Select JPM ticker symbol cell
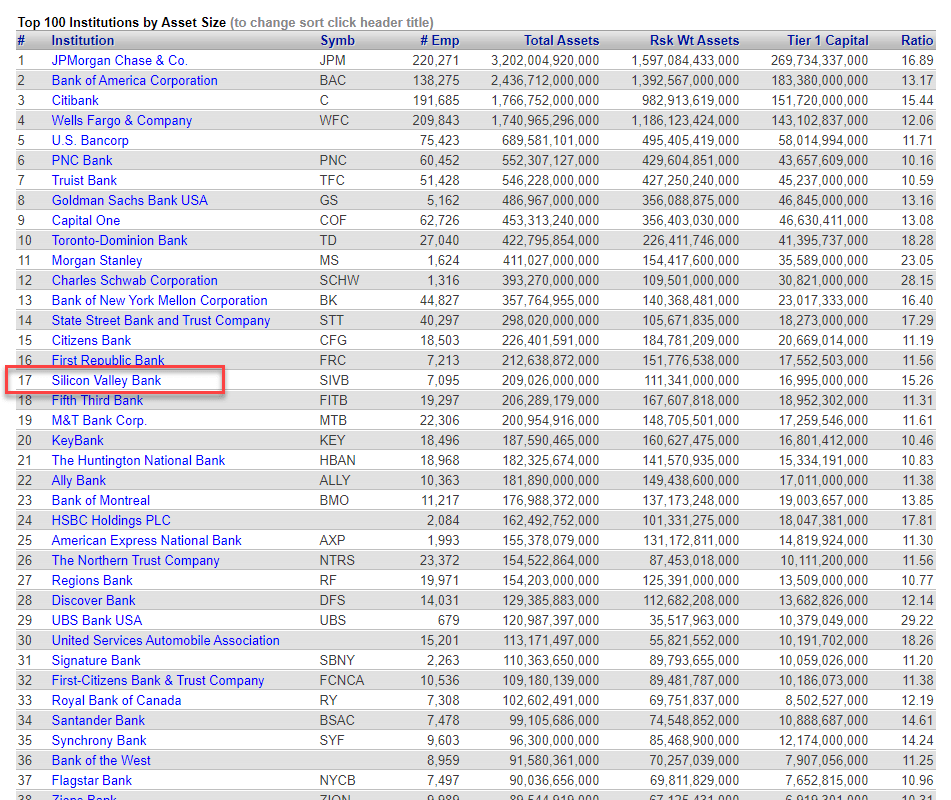The width and height of the screenshot is (951, 800). coord(333,61)
